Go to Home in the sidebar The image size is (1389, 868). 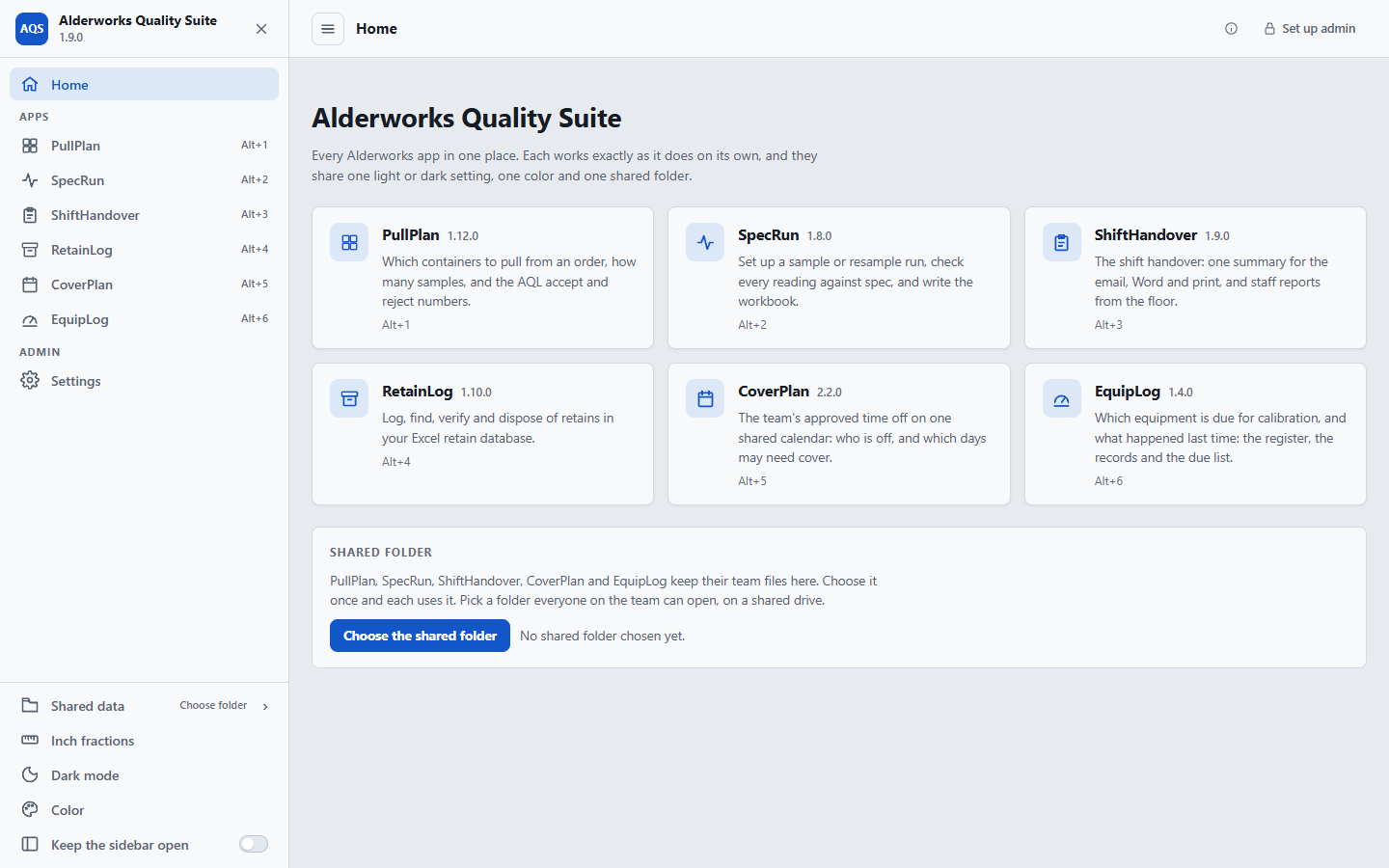tap(144, 85)
